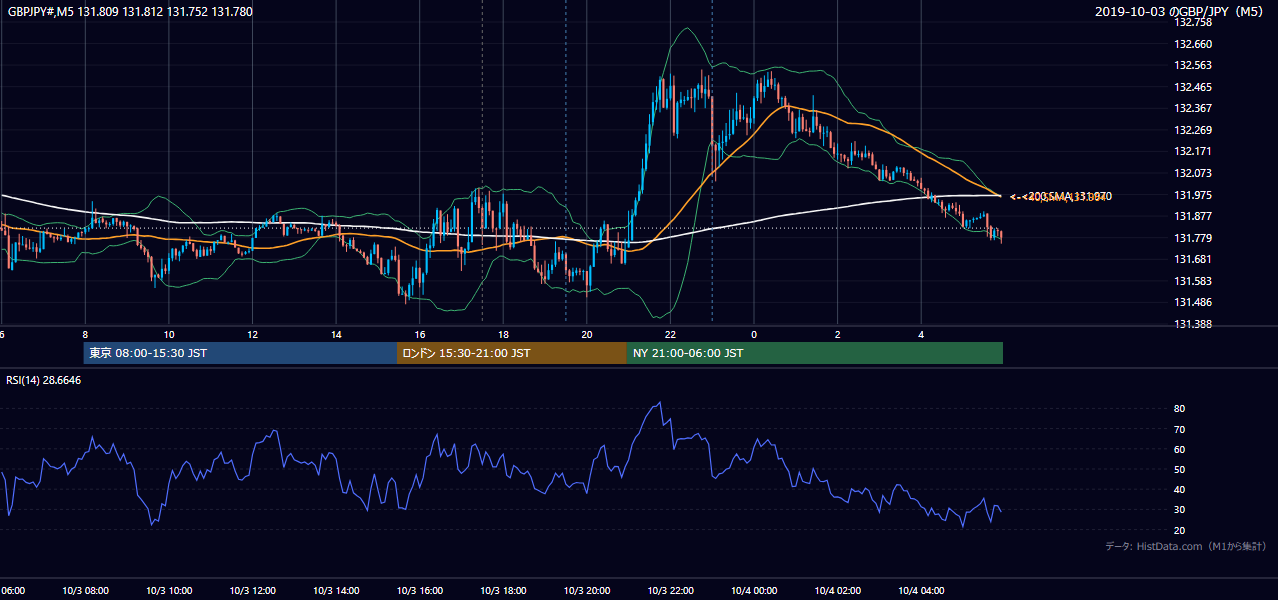This screenshot has width=1278, height=600.
Task: Click RSI scale value 30
Action: (1179, 510)
